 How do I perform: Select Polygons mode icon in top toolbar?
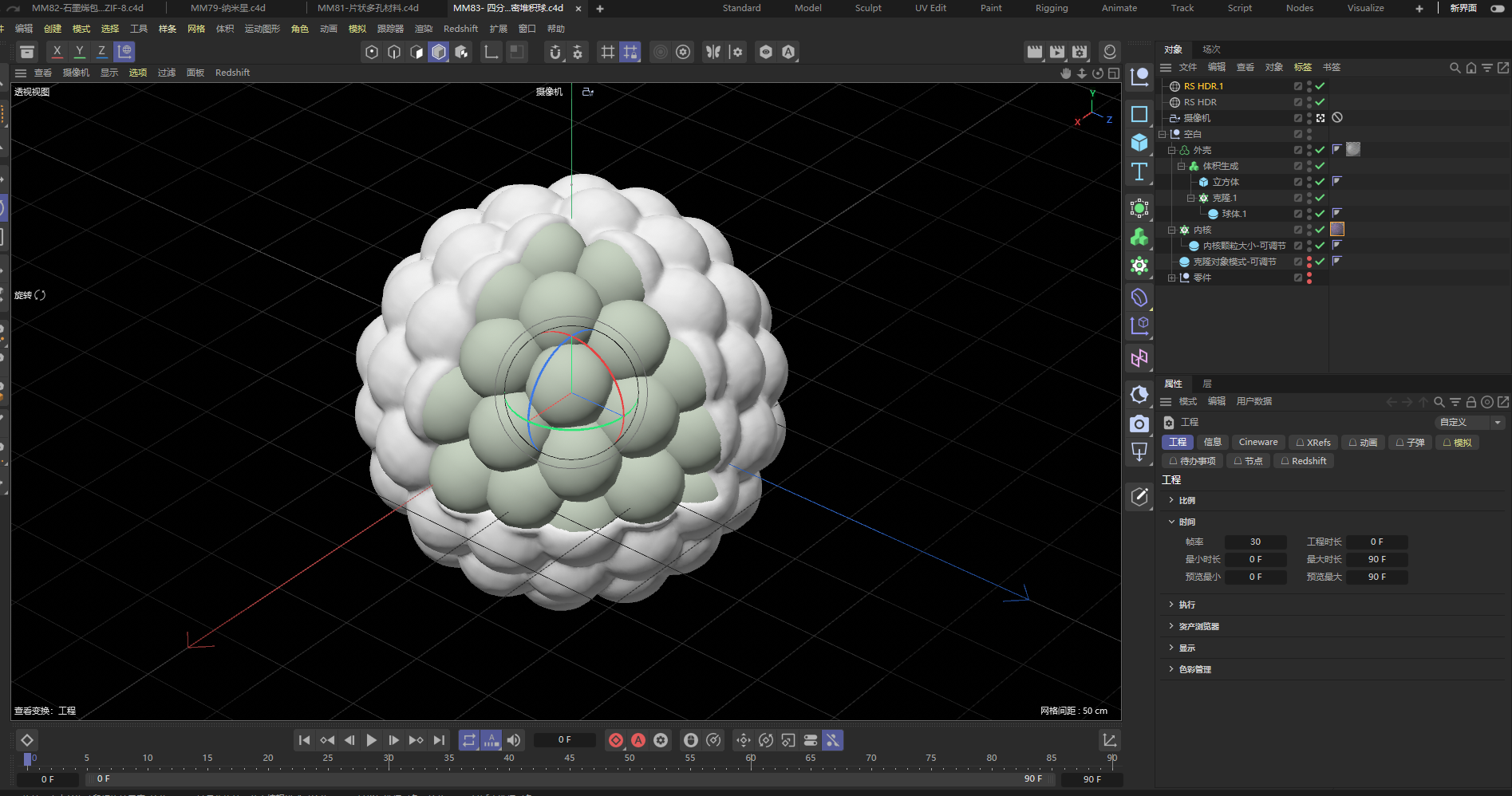point(416,52)
